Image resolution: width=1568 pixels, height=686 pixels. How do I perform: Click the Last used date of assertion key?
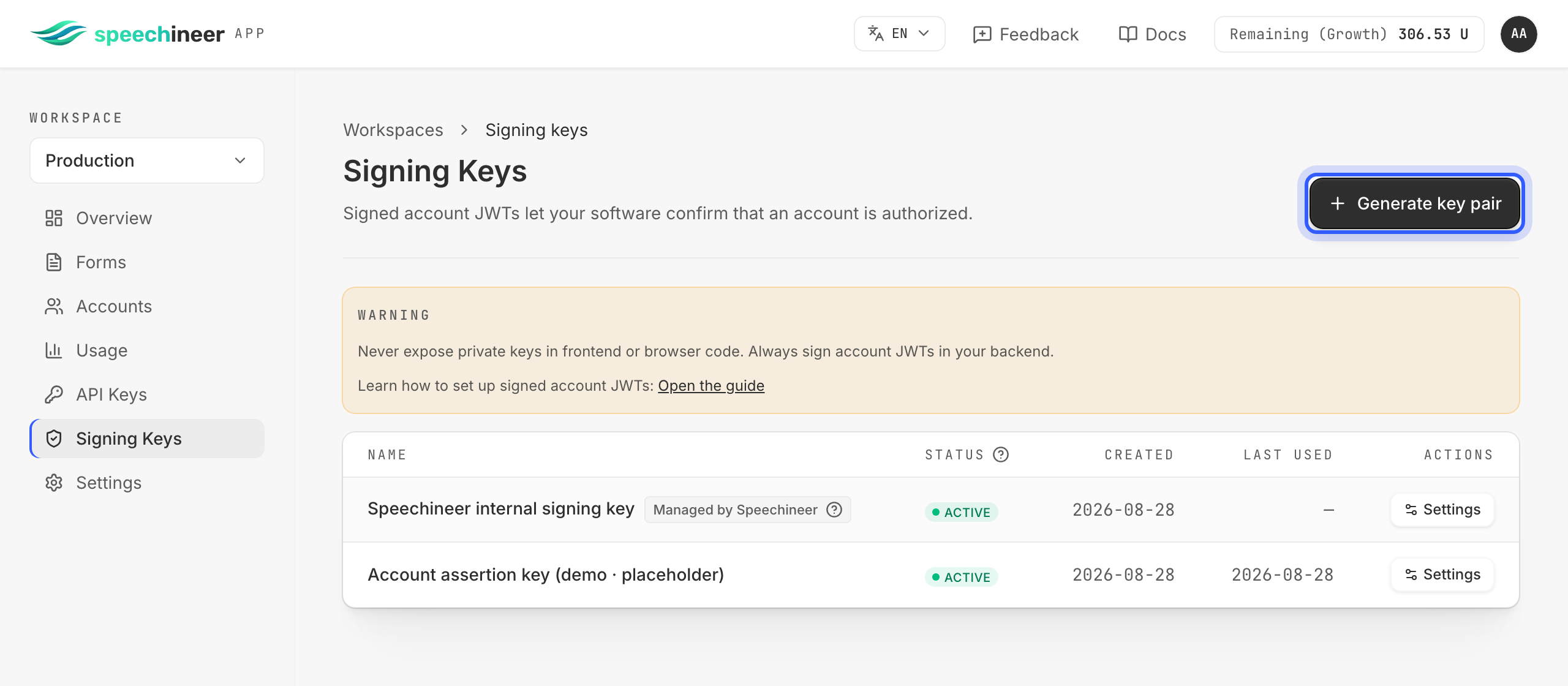tap(1283, 575)
